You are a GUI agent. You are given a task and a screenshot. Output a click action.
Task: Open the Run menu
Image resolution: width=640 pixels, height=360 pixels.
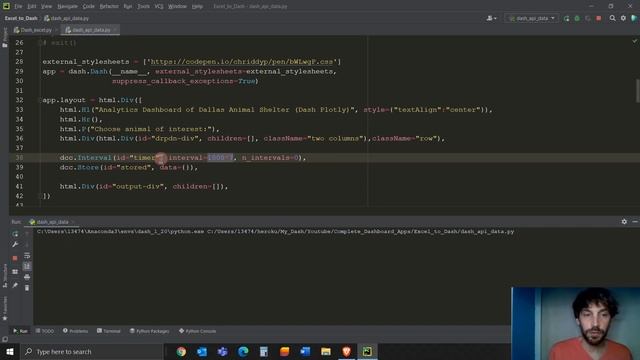(128, 7)
